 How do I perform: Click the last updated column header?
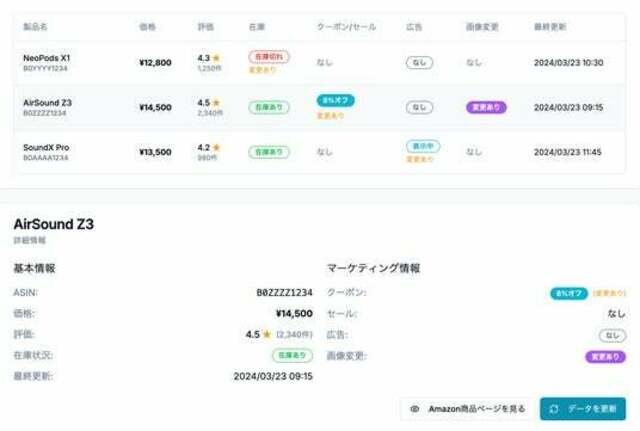550,27
